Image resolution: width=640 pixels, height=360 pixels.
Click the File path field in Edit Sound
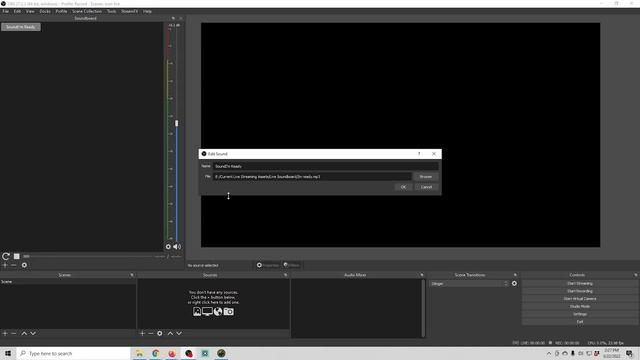[312, 177]
